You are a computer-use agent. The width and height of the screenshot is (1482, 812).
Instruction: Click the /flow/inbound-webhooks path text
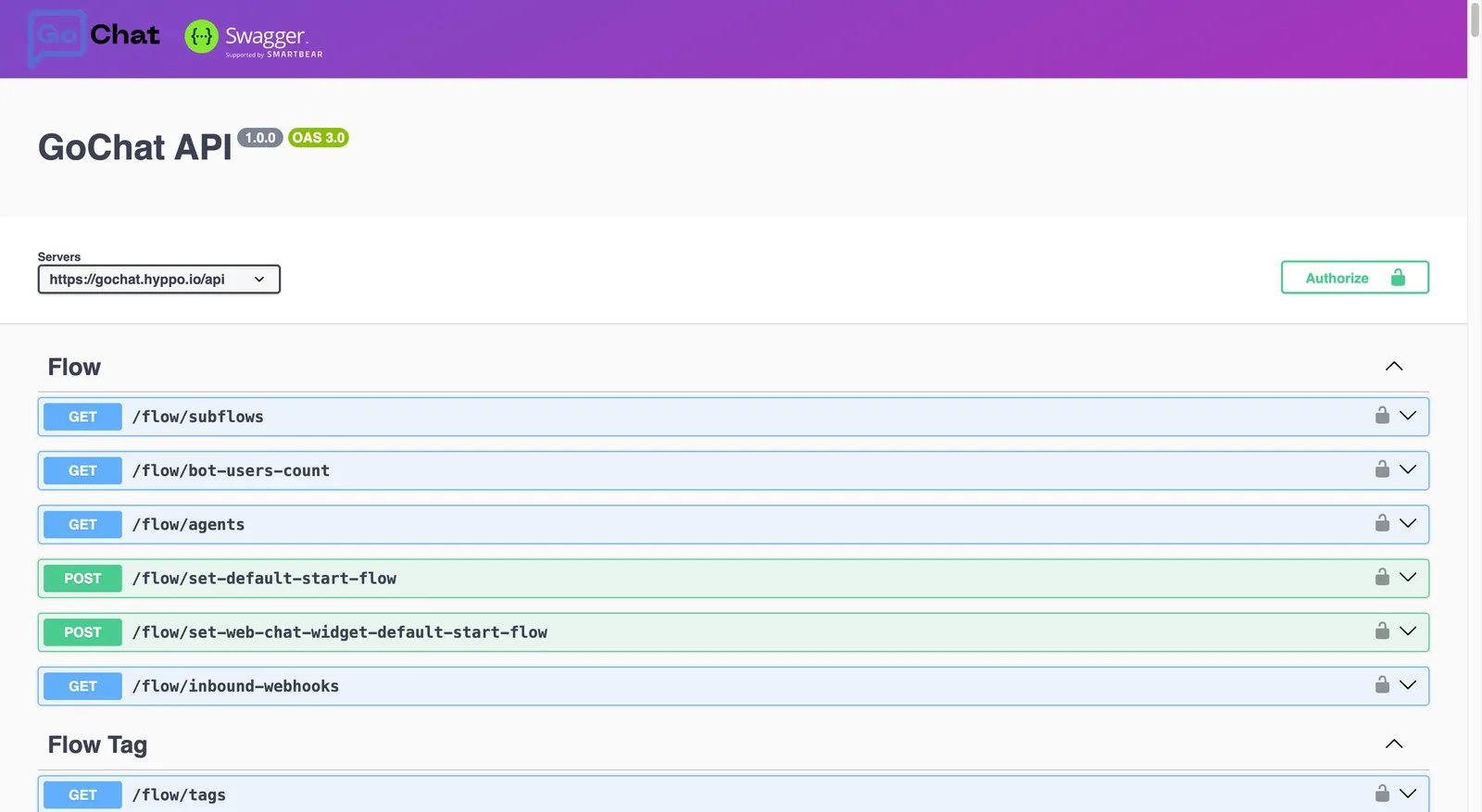tap(235, 686)
